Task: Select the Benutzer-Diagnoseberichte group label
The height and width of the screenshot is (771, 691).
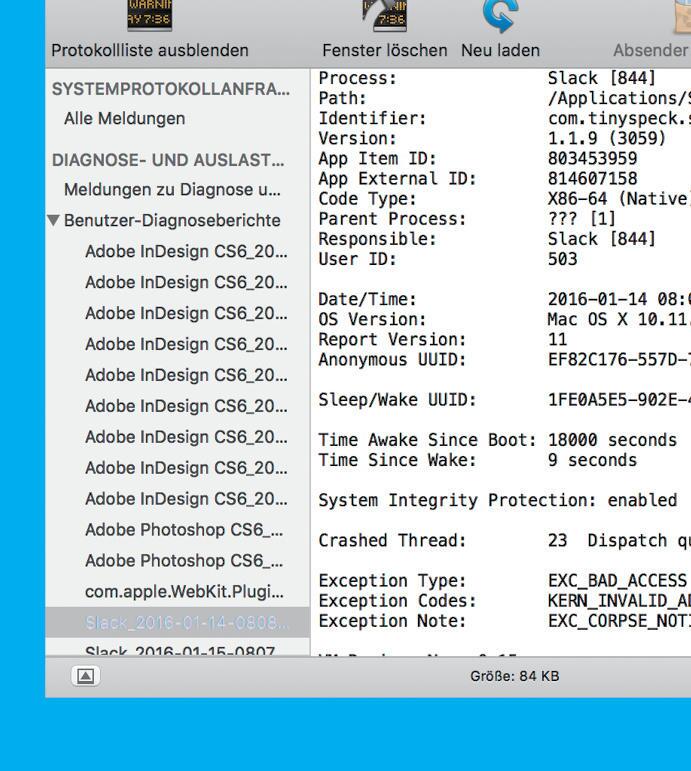Action: pyautogui.click(x=172, y=220)
